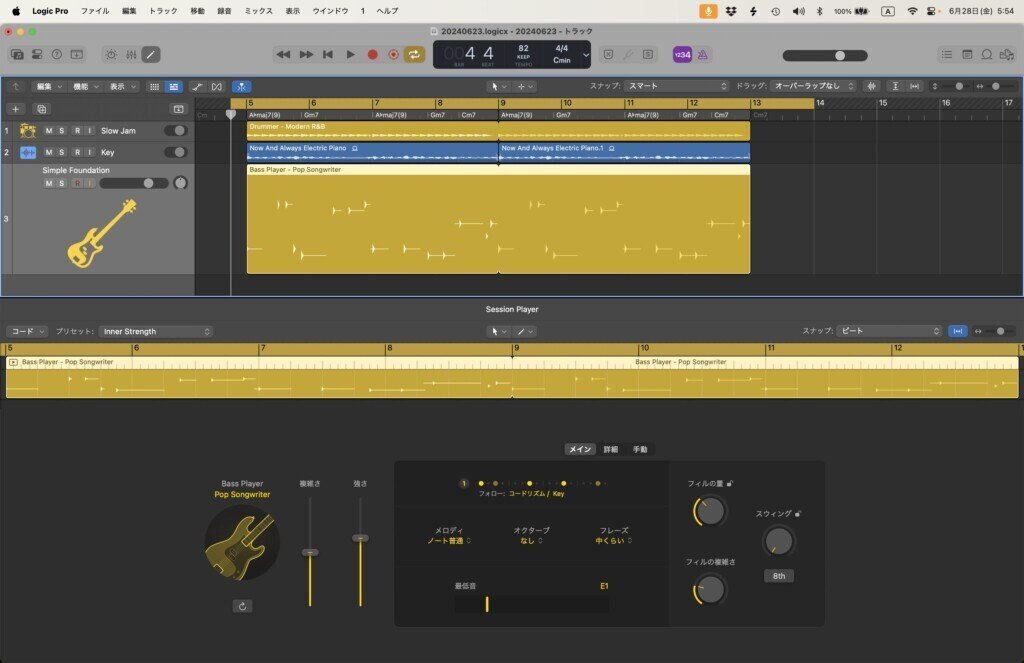Open the Loop Browser icon
This screenshot has width=1024, height=663.
click(x=987, y=55)
